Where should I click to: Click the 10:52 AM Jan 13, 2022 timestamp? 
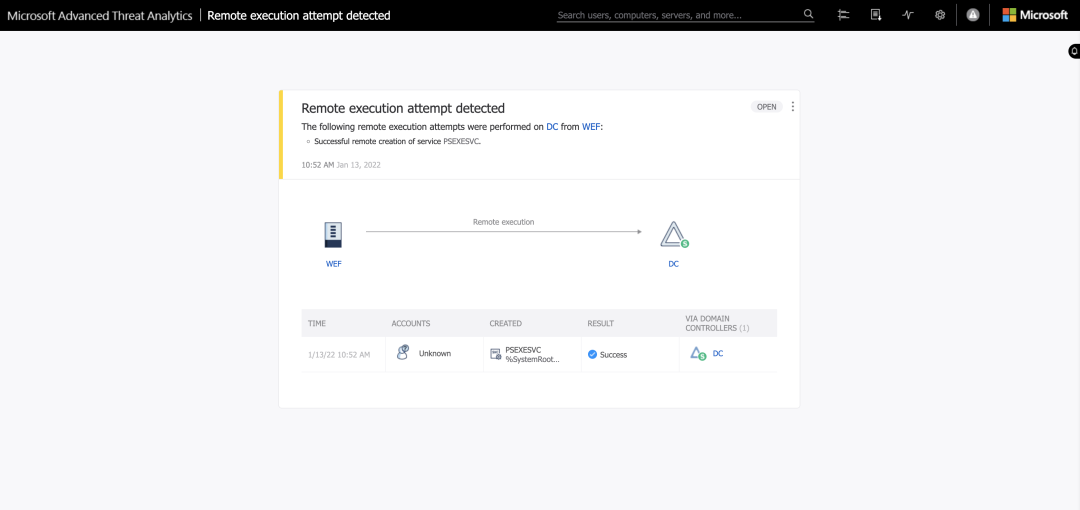pyautogui.click(x=341, y=165)
